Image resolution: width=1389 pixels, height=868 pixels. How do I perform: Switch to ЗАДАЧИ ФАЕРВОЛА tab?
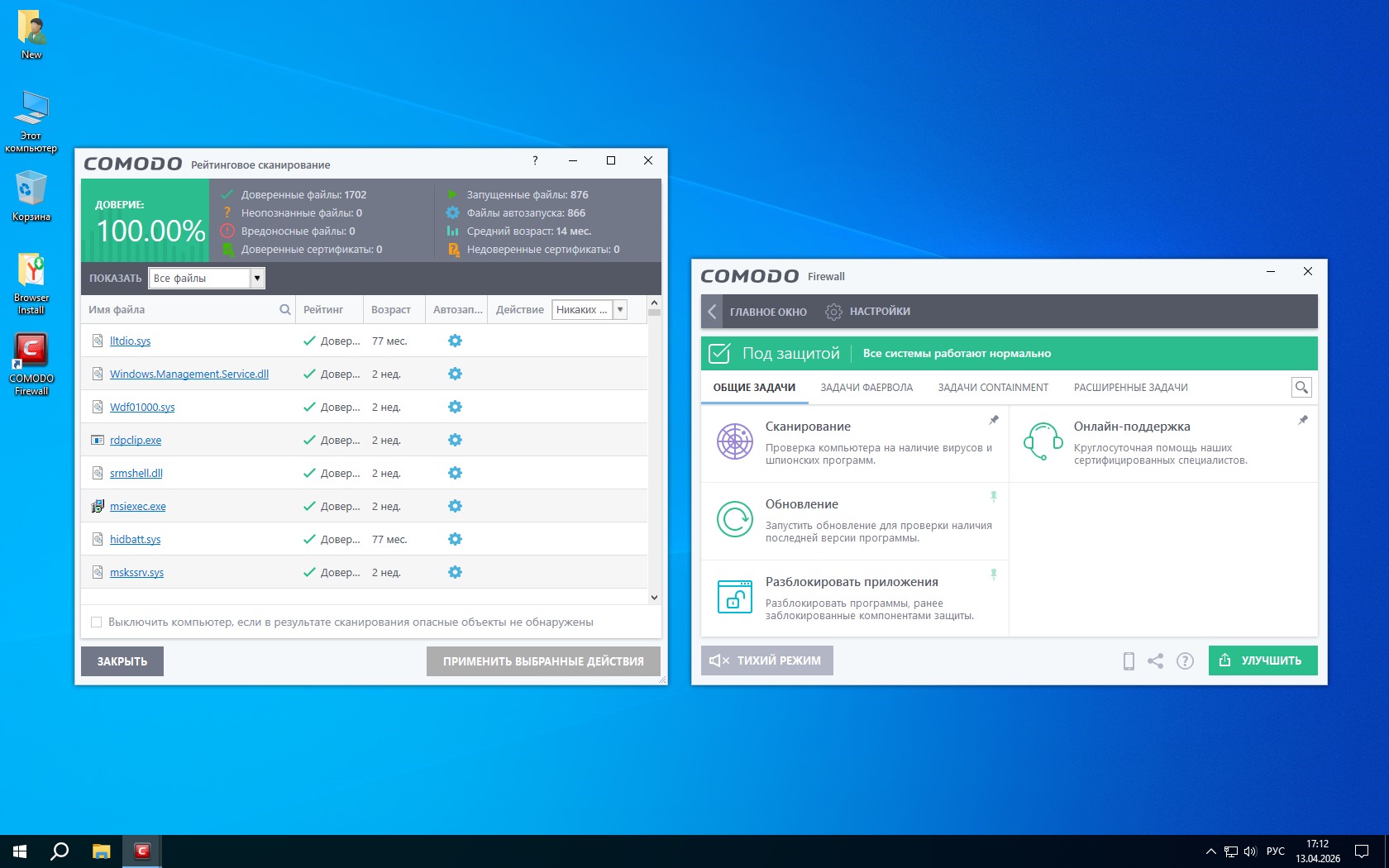(866, 387)
